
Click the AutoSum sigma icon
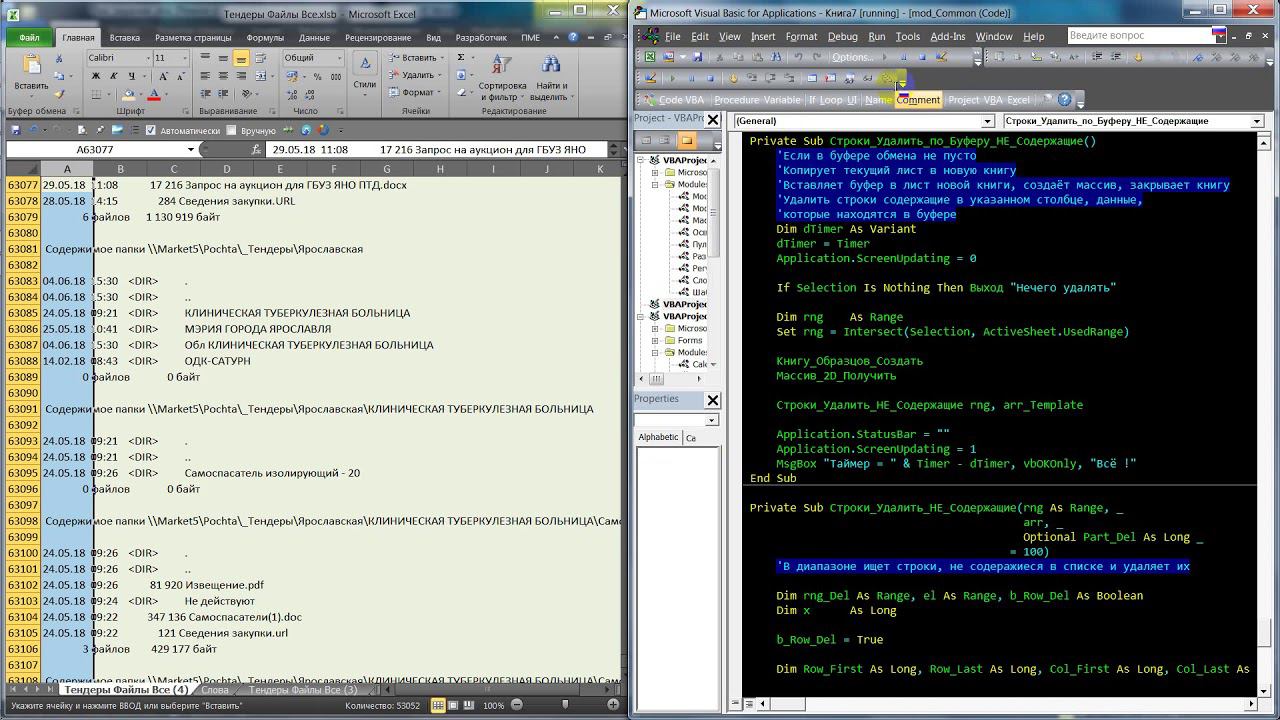pos(461,58)
